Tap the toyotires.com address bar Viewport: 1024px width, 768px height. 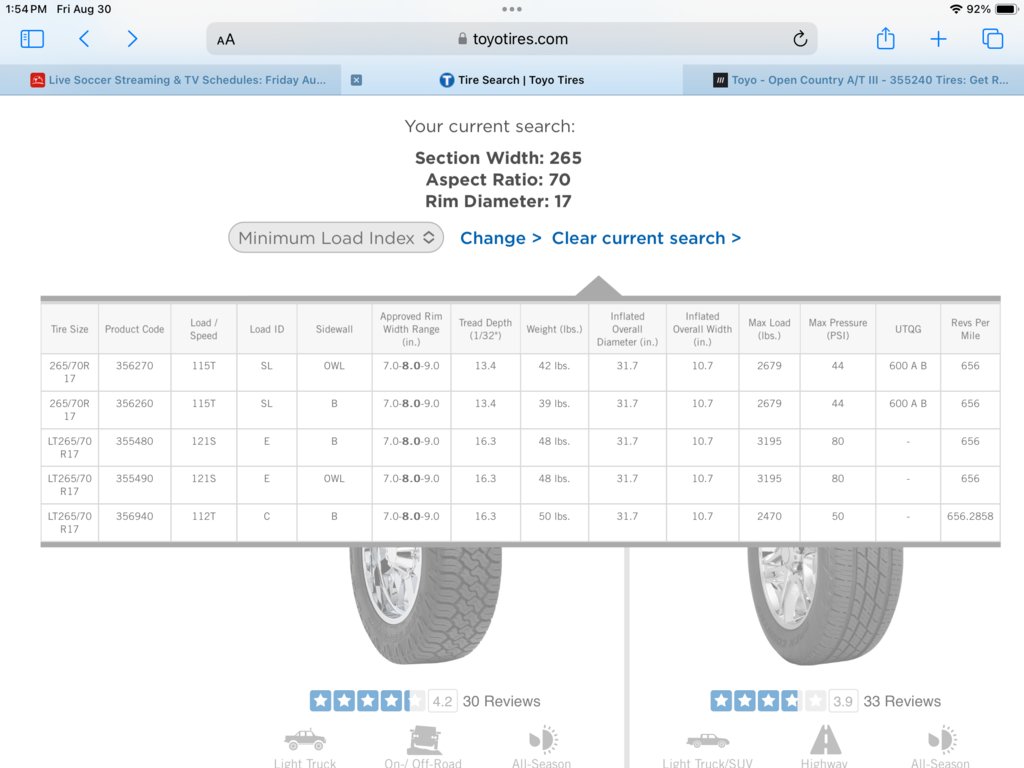512,39
